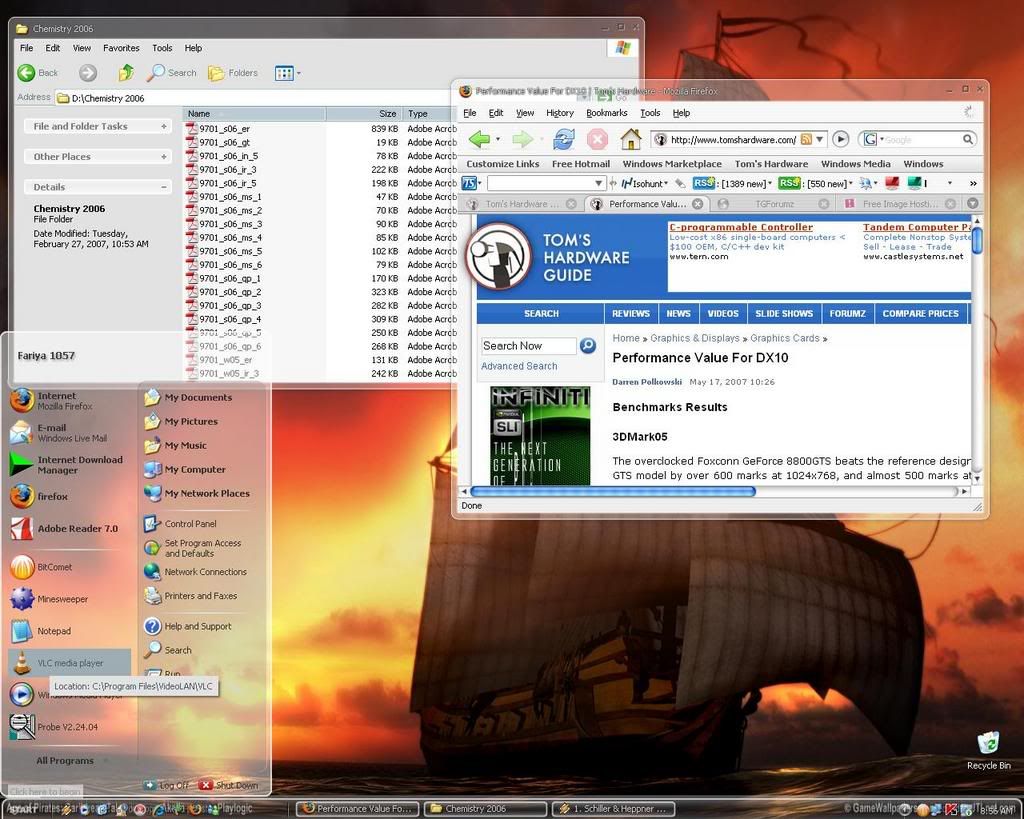Click Size column header in Explorer
Viewport: 1024px width, 819px height.
364,114
